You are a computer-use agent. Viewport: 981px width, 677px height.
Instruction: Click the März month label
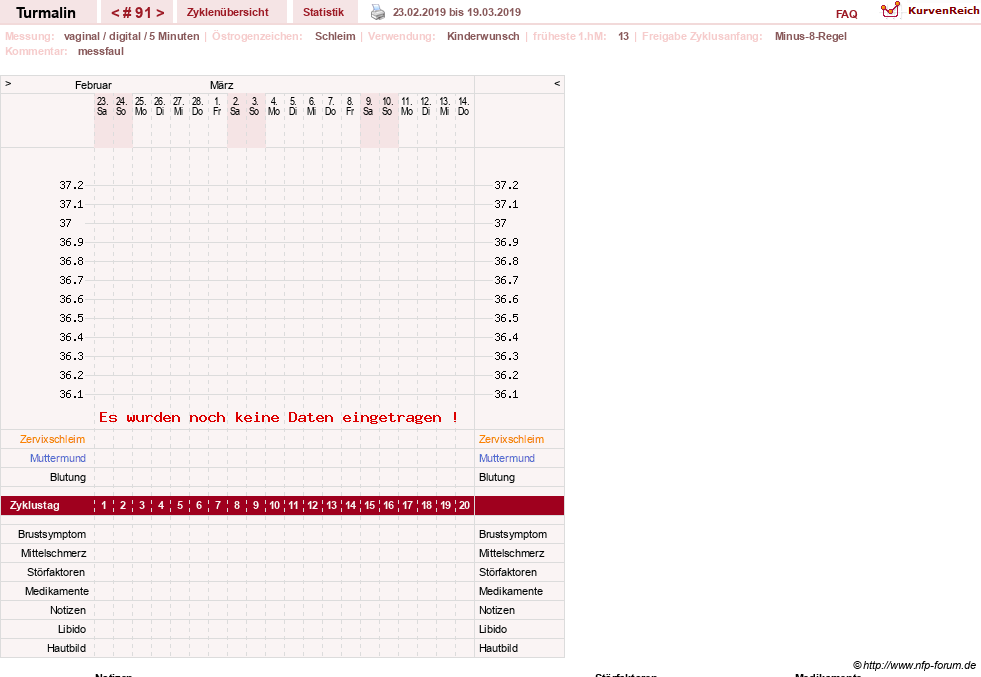pos(221,85)
